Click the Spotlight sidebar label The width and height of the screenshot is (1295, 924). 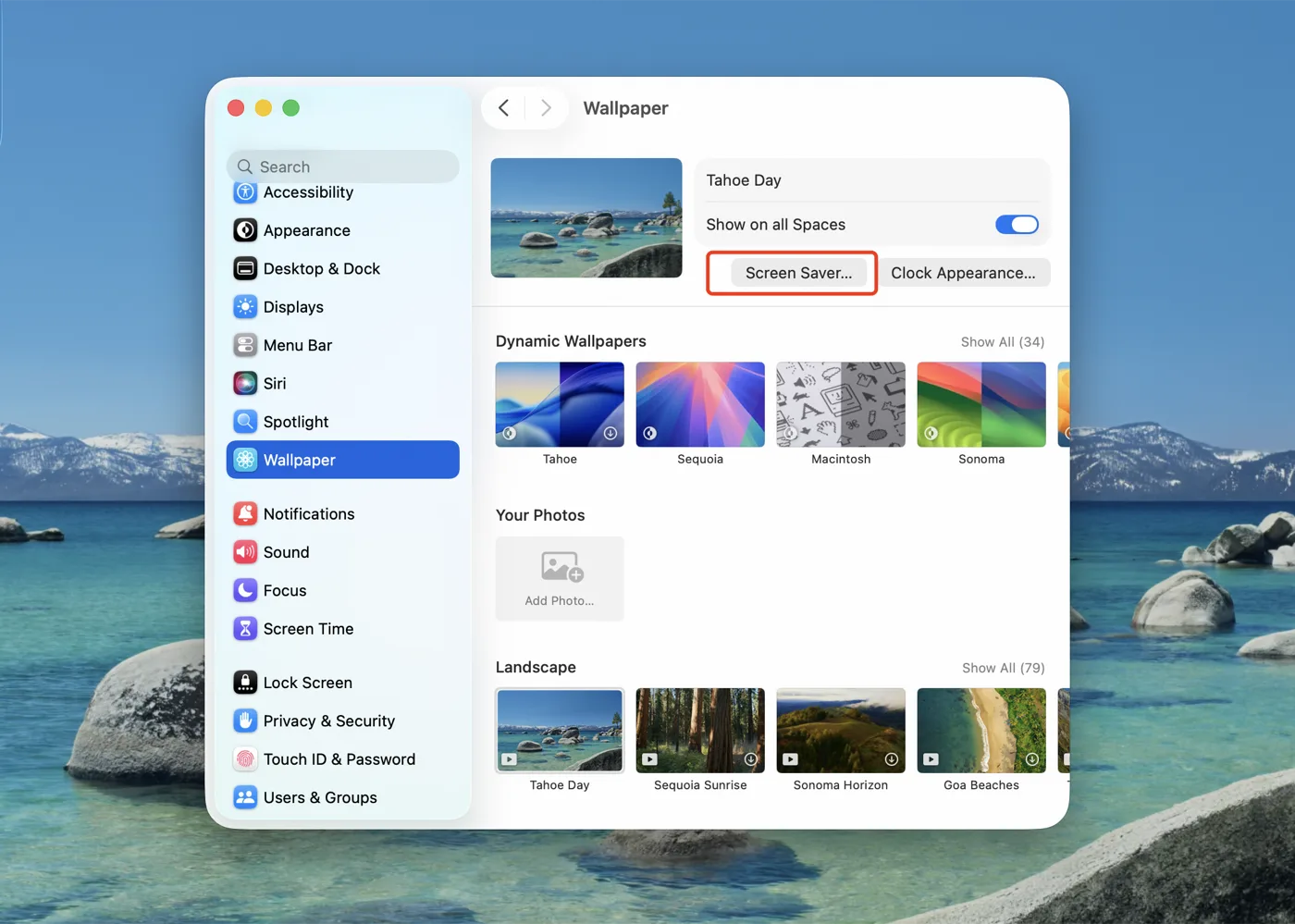click(296, 422)
